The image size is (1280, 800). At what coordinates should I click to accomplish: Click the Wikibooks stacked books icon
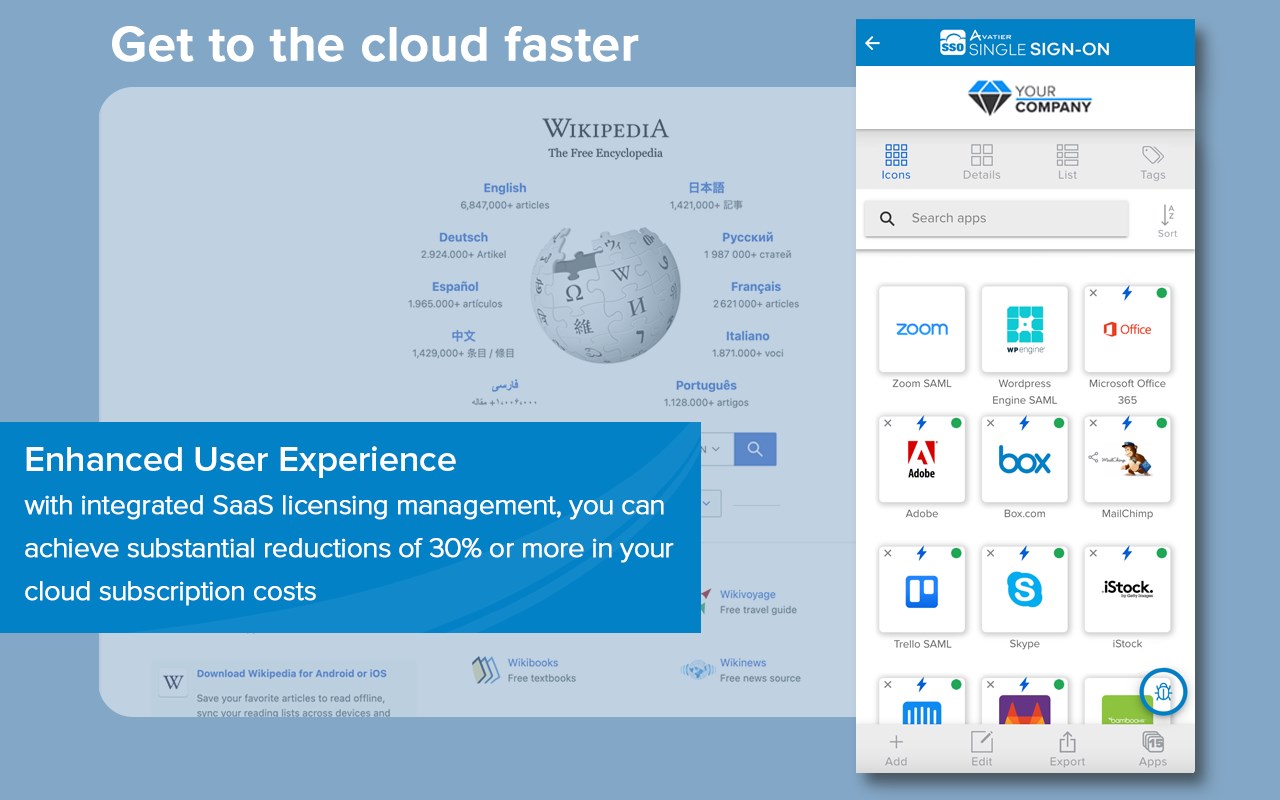pyautogui.click(x=486, y=670)
